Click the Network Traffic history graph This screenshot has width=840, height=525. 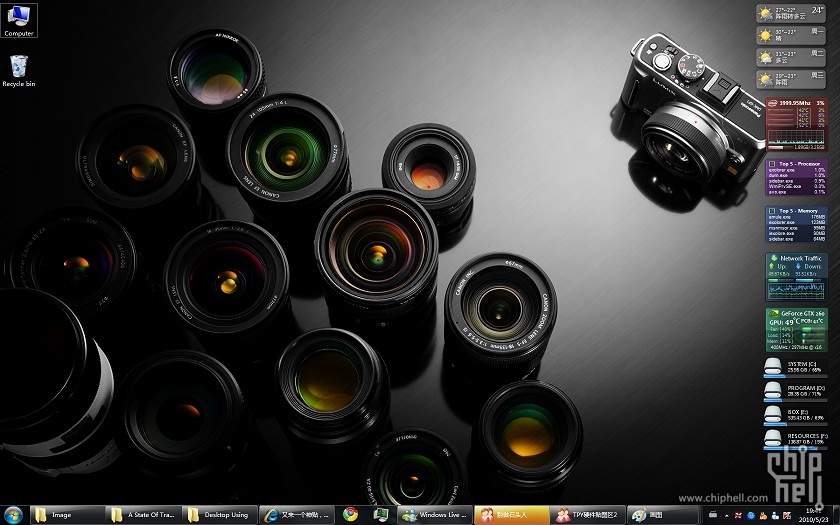click(797, 289)
